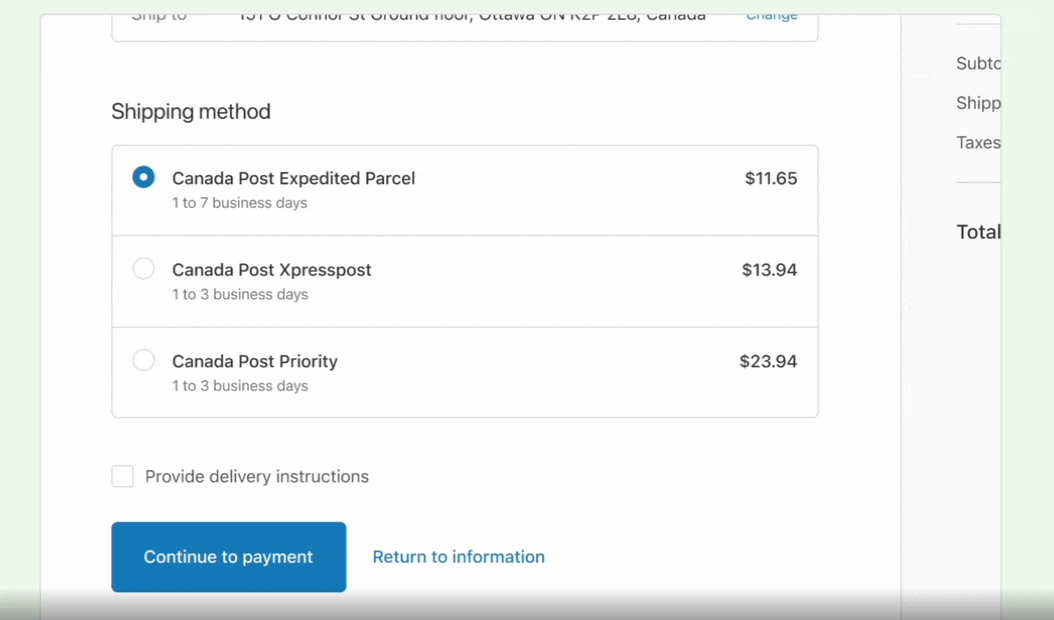Pick the Canada Post Priority radio option

[x=143, y=360]
